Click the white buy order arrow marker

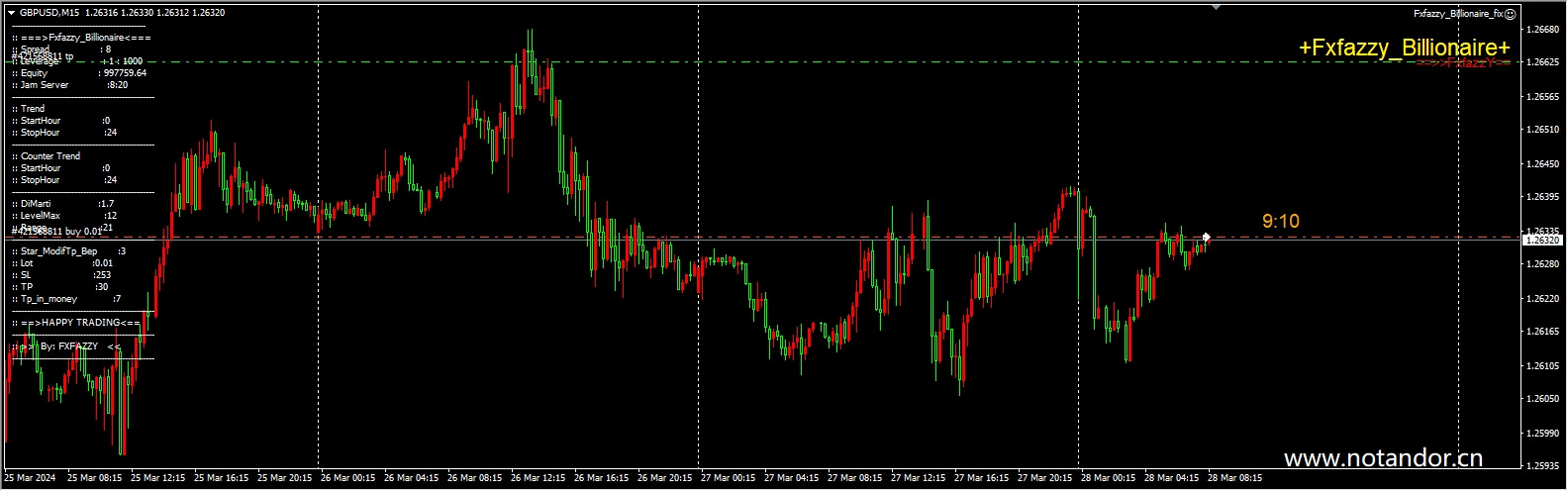tap(1207, 238)
